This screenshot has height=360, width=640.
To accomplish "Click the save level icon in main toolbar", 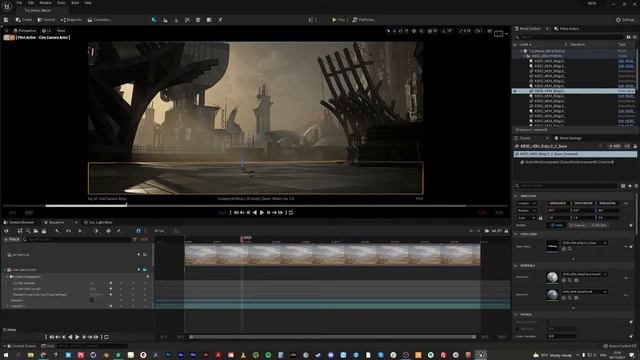I will point(6,20).
